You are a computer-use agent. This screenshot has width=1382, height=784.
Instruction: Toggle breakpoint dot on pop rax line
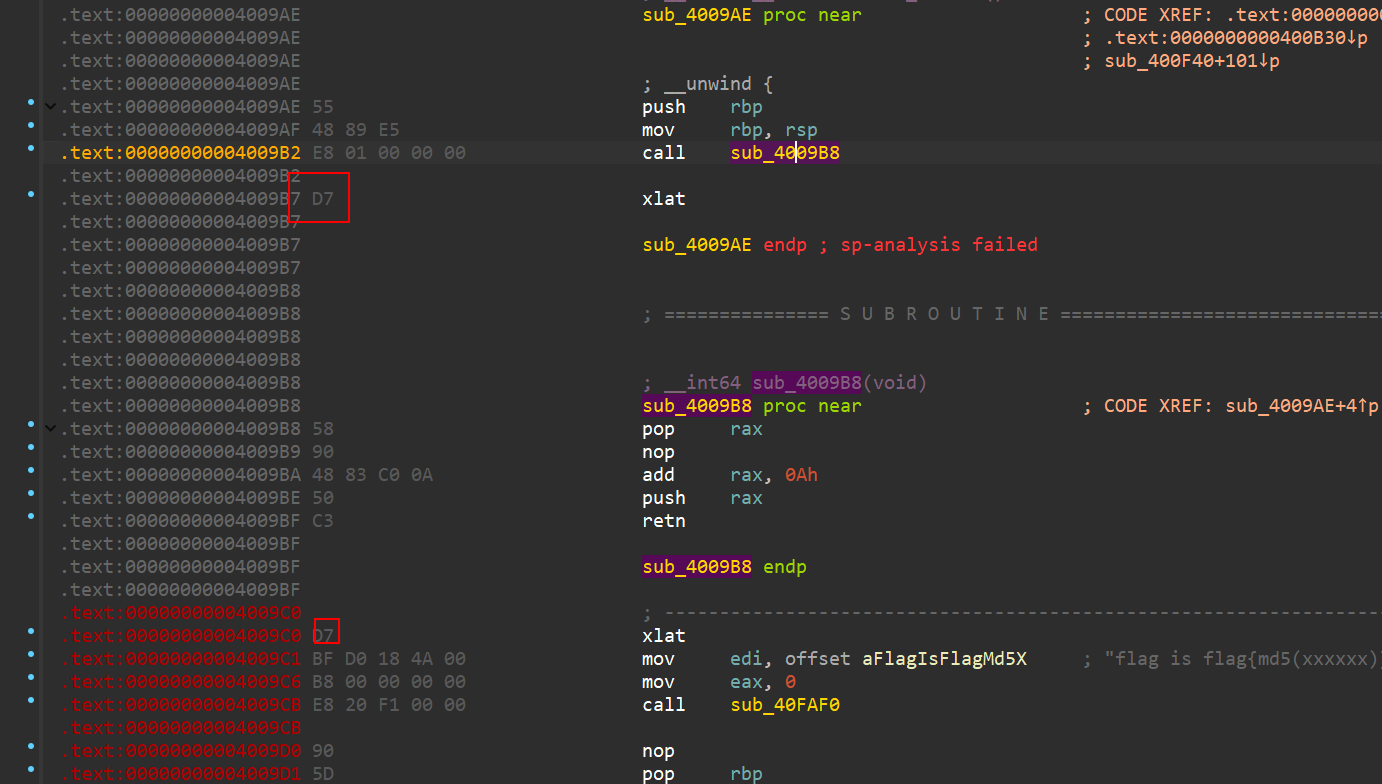coord(31,424)
